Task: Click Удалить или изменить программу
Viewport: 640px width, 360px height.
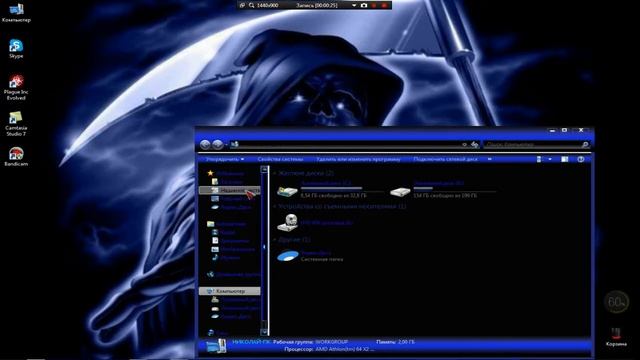Action: (x=358, y=159)
